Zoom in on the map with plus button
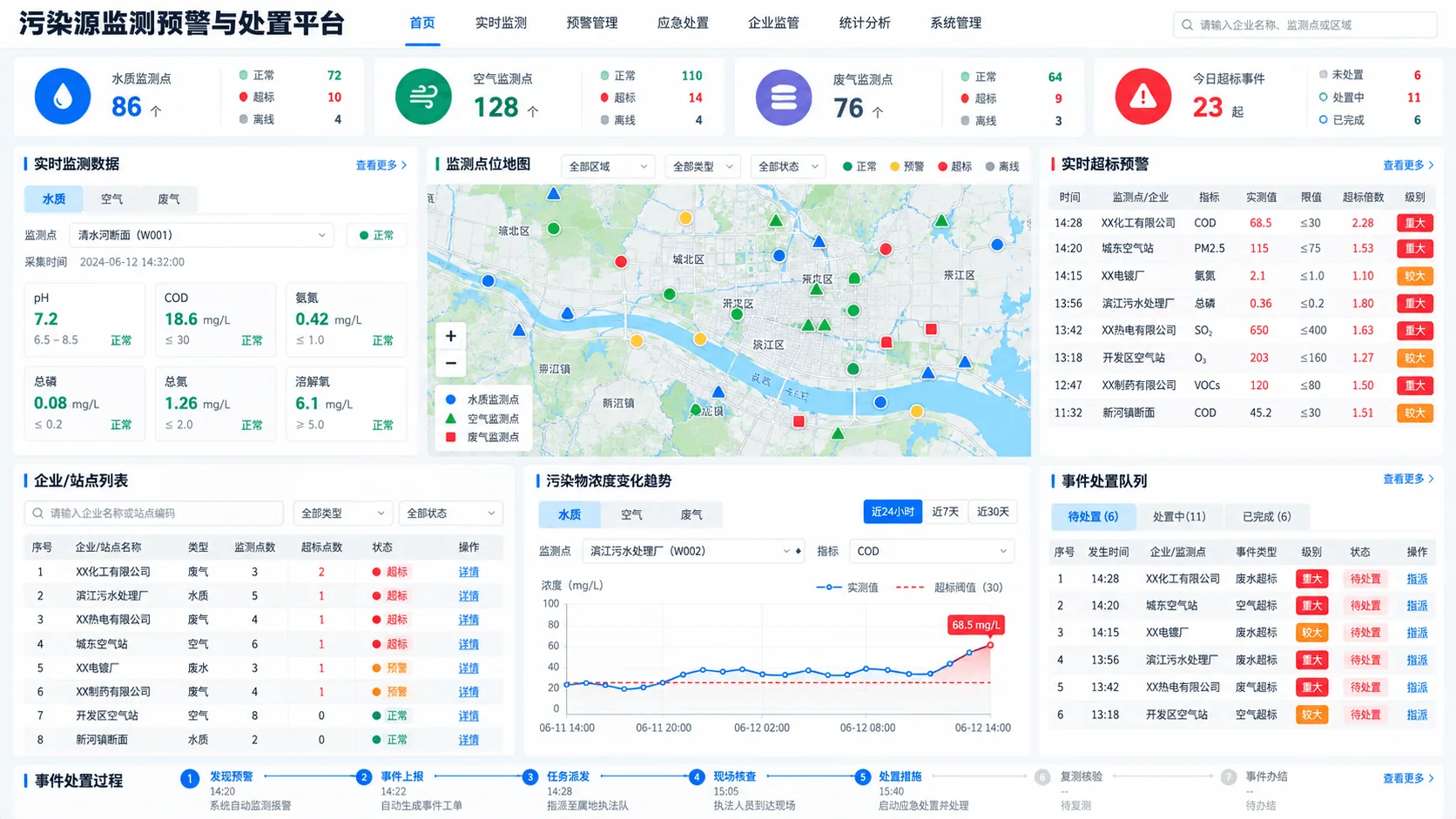The width and height of the screenshot is (1456, 819). 451,336
